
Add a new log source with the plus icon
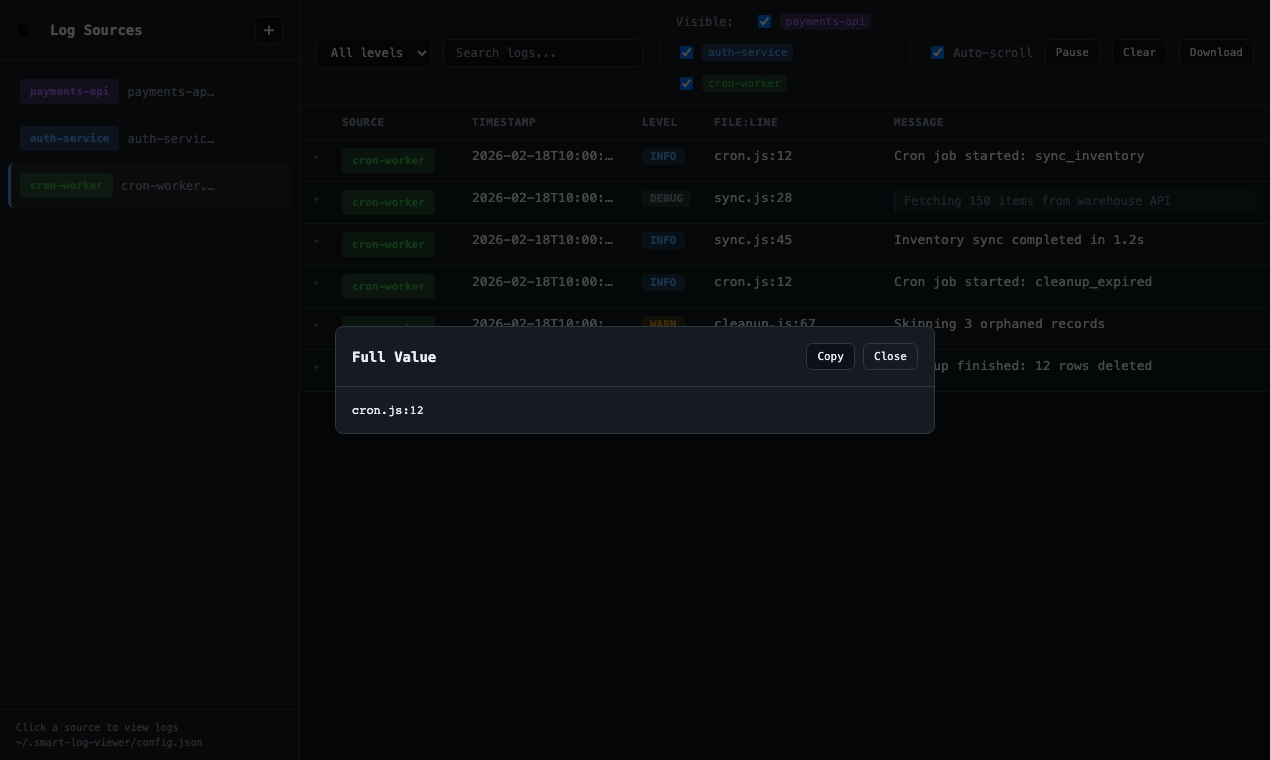269,30
